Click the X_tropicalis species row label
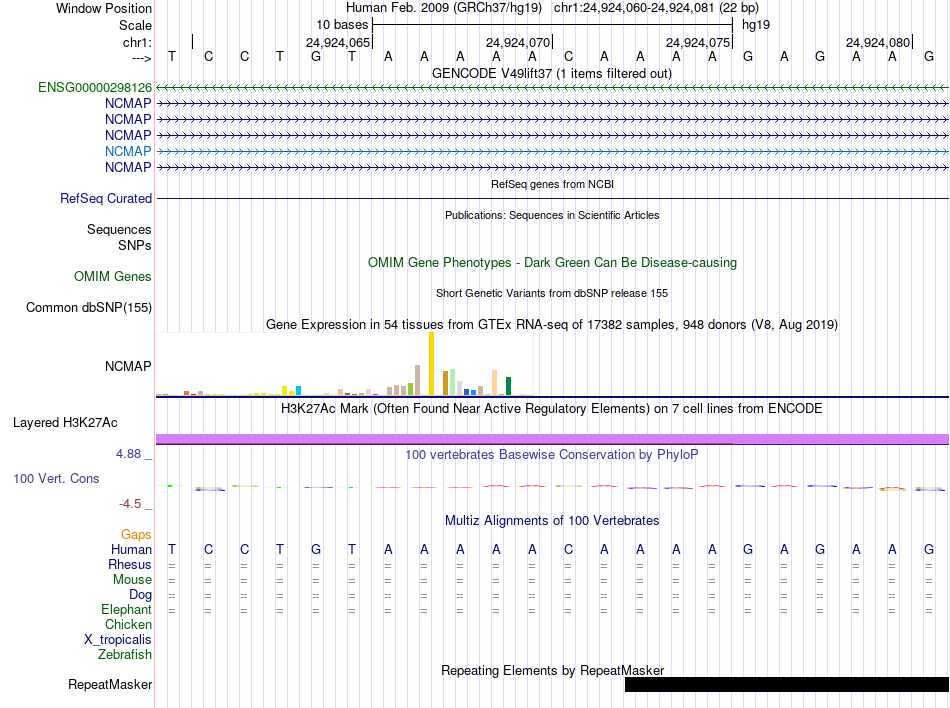This screenshot has width=950, height=708. (x=118, y=640)
